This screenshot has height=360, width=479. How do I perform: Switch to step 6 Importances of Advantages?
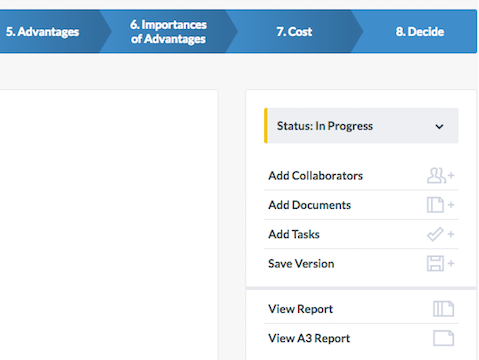pyautogui.click(x=168, y=32)
